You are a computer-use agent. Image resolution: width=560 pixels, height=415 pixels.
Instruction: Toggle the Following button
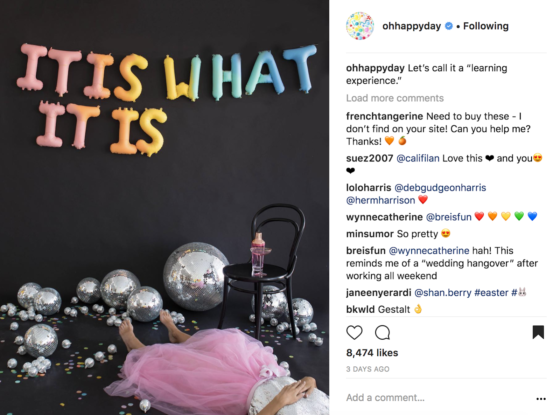click(x=486, y=26)
